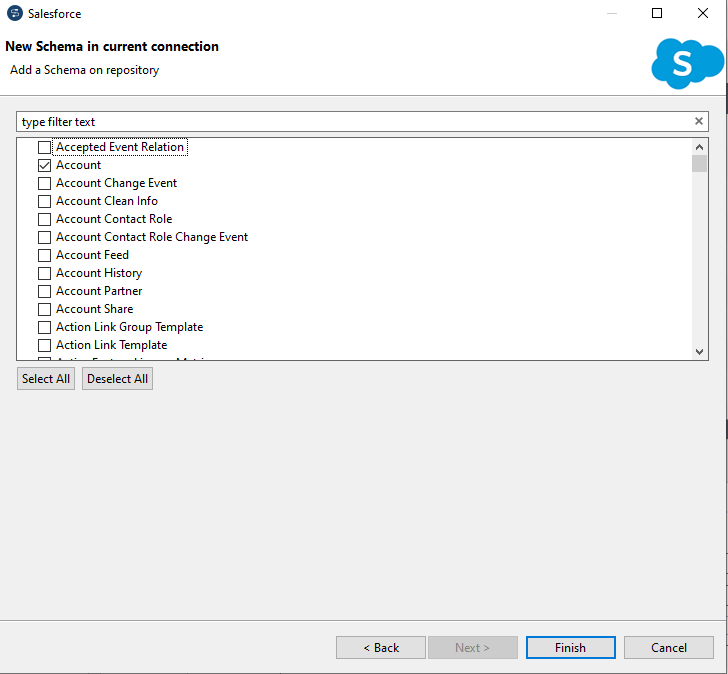The image size is (728, 674).
Task: Click the 'Accepted Event Relation' row label
Action: (120, 147)
